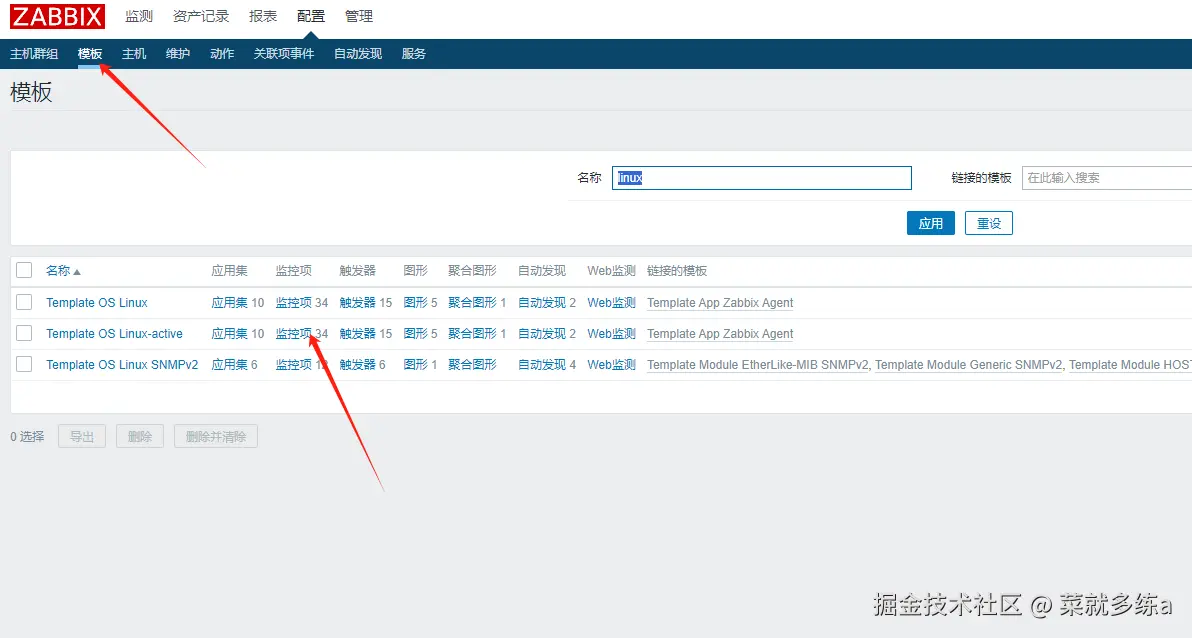
Task: Click the 应用 filter button
Action: click(930, 224)
